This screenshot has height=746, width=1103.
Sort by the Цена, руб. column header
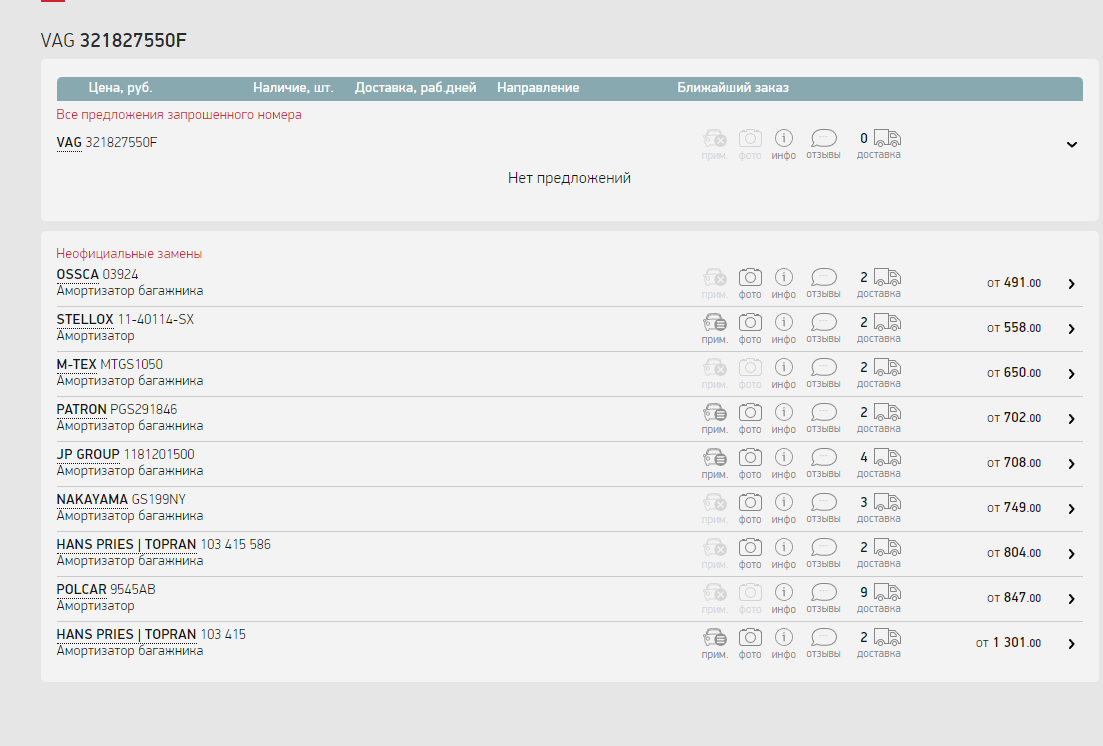click(120, 88)
